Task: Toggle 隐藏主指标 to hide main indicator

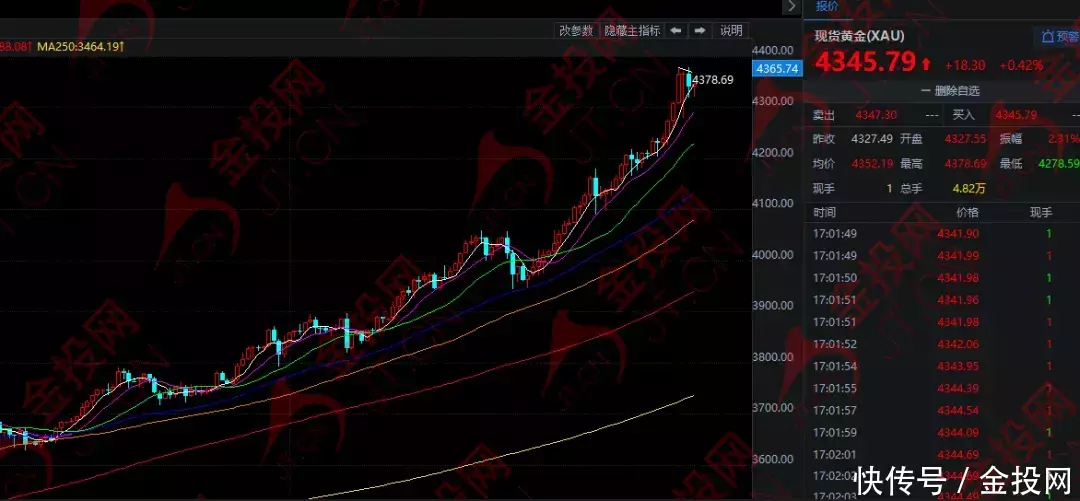Action: (632, 31)
